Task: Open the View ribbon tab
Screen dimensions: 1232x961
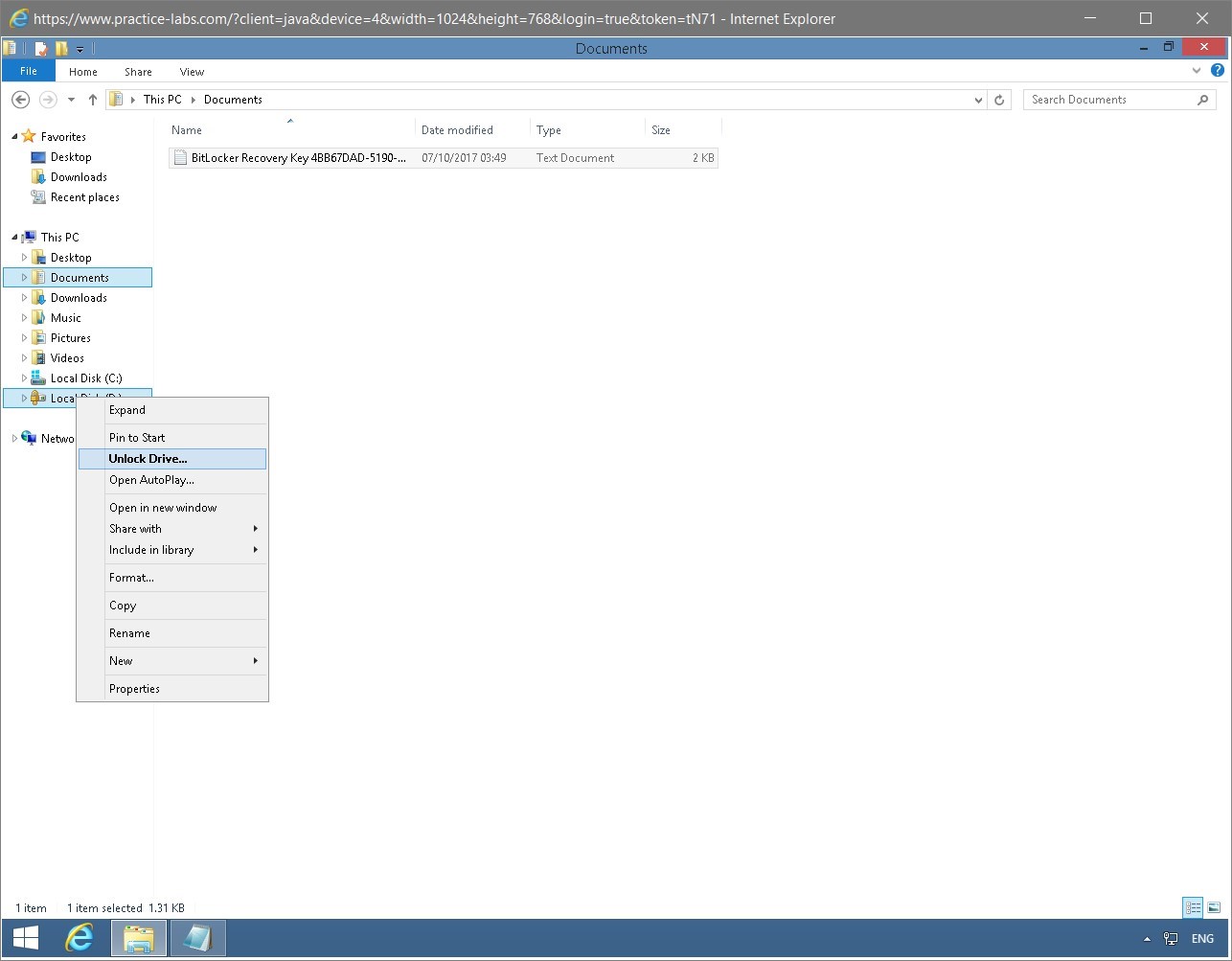Action: click(192, 71)
